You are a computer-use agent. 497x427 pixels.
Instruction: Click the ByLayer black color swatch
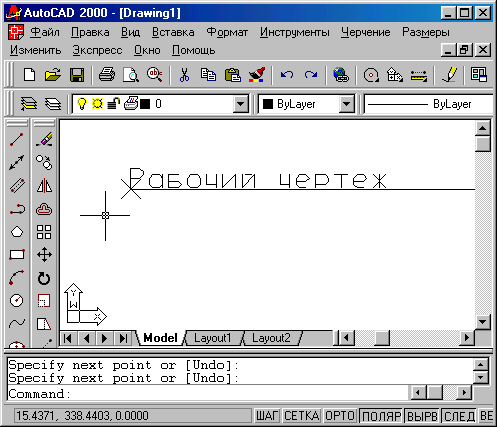(x=268, y=104)
